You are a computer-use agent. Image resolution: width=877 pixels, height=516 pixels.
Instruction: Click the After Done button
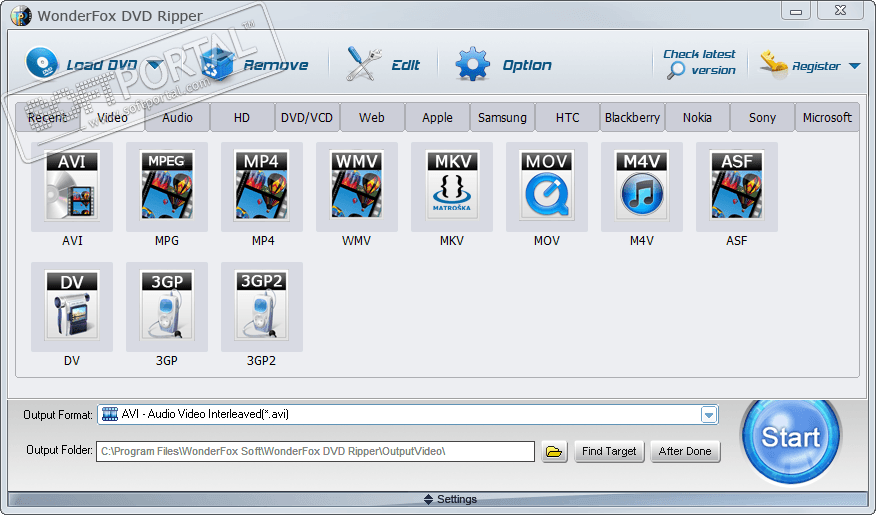pos(685,451)
